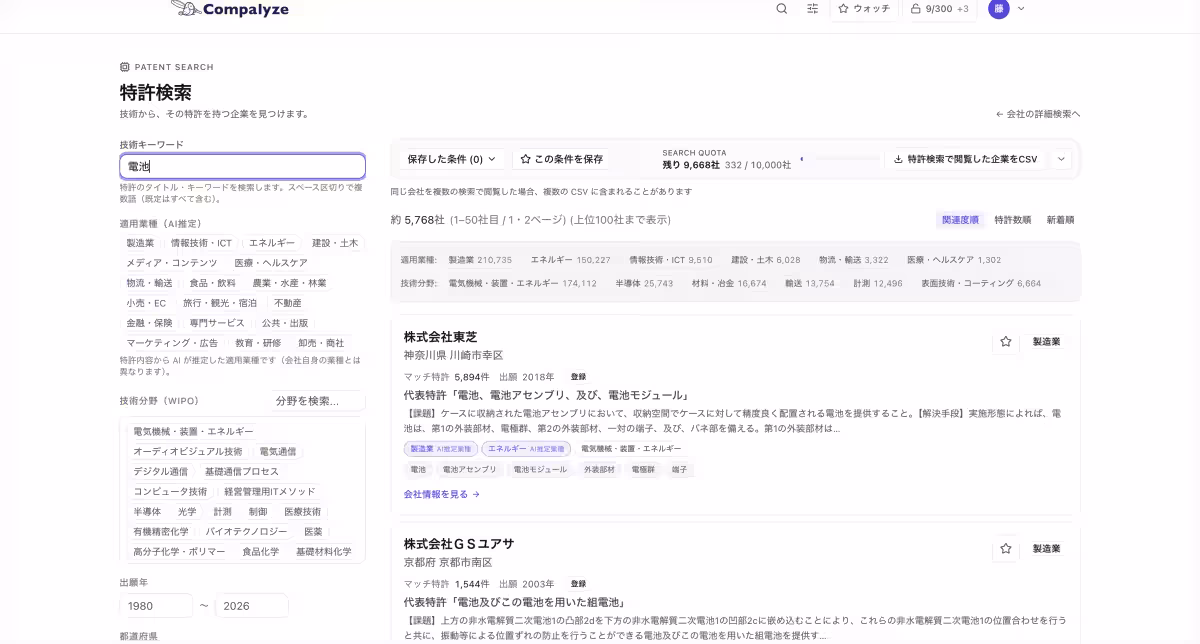The height and width of the screenshot is (644, 1200).
Task: Click the エネルギー AI推定業種 tag on 東芝
Action: (x=526, y=449)
